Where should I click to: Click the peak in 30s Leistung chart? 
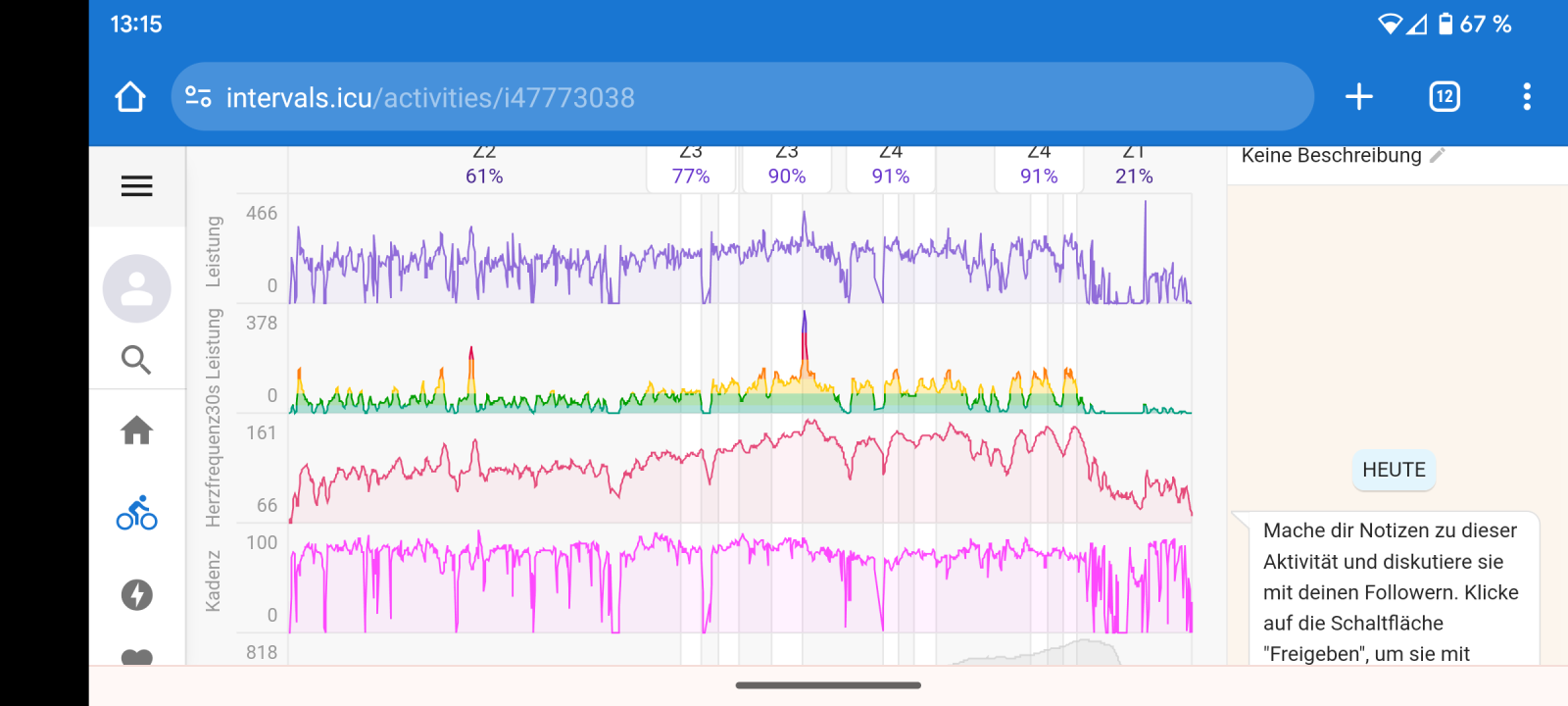pos(805,324)
